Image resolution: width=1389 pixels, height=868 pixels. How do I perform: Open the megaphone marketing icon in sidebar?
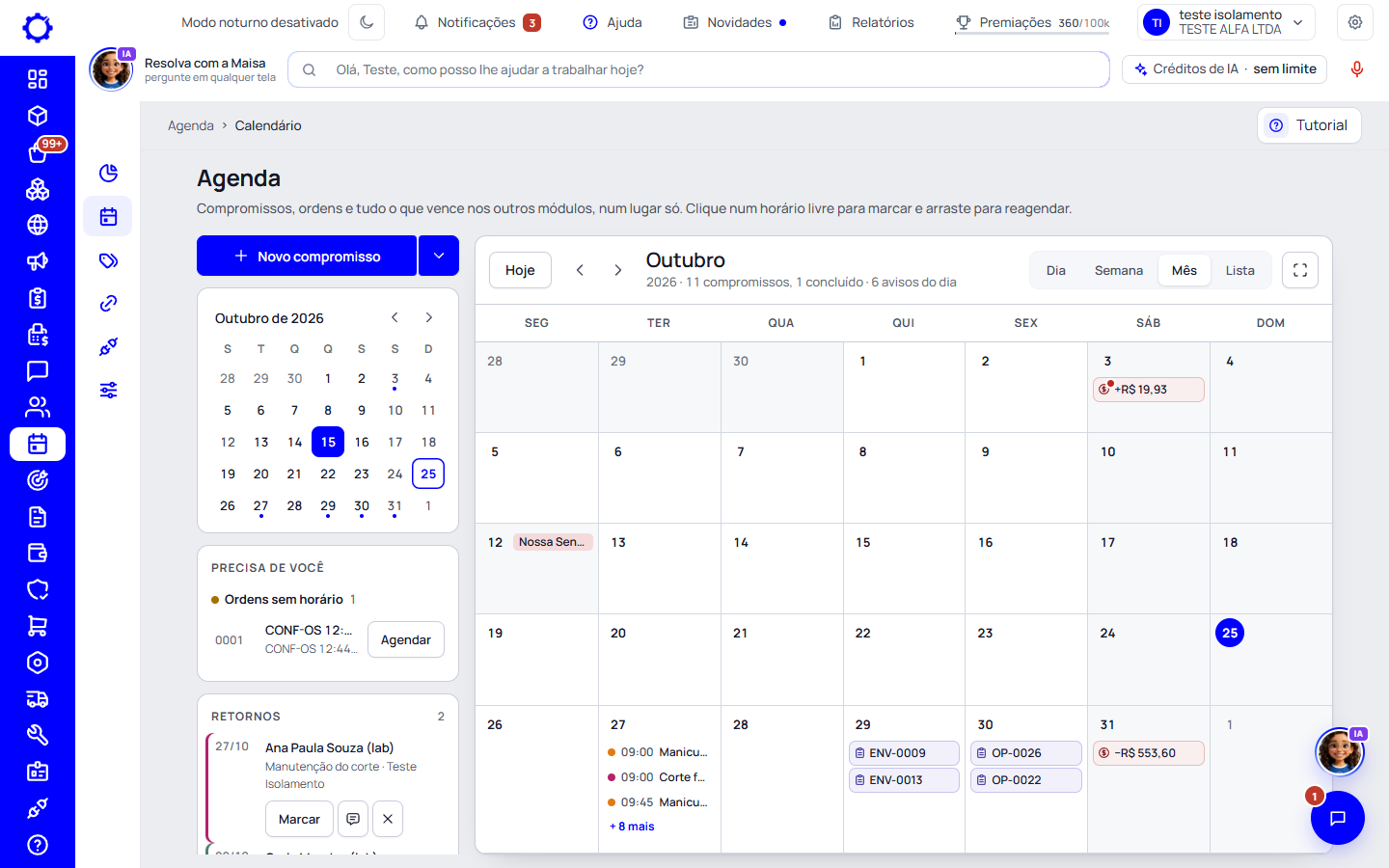click(38, 261)
